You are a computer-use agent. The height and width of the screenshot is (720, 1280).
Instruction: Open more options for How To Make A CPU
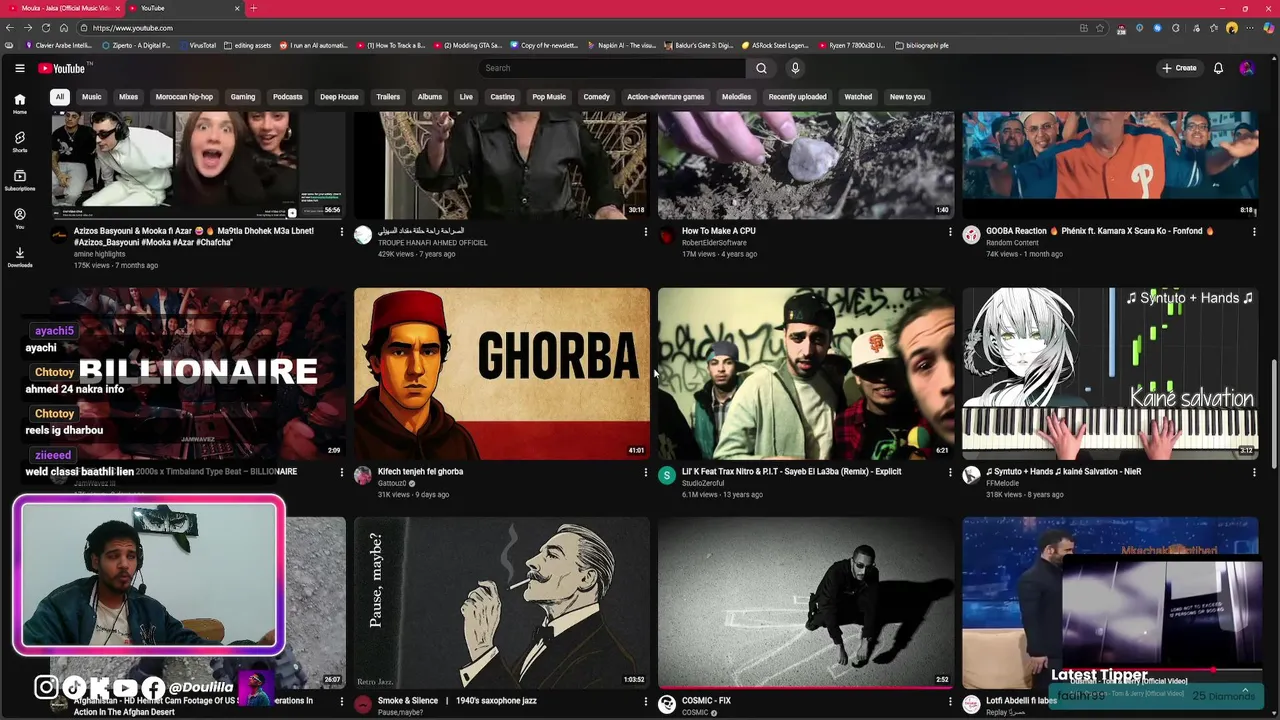(x=950, y=232)
